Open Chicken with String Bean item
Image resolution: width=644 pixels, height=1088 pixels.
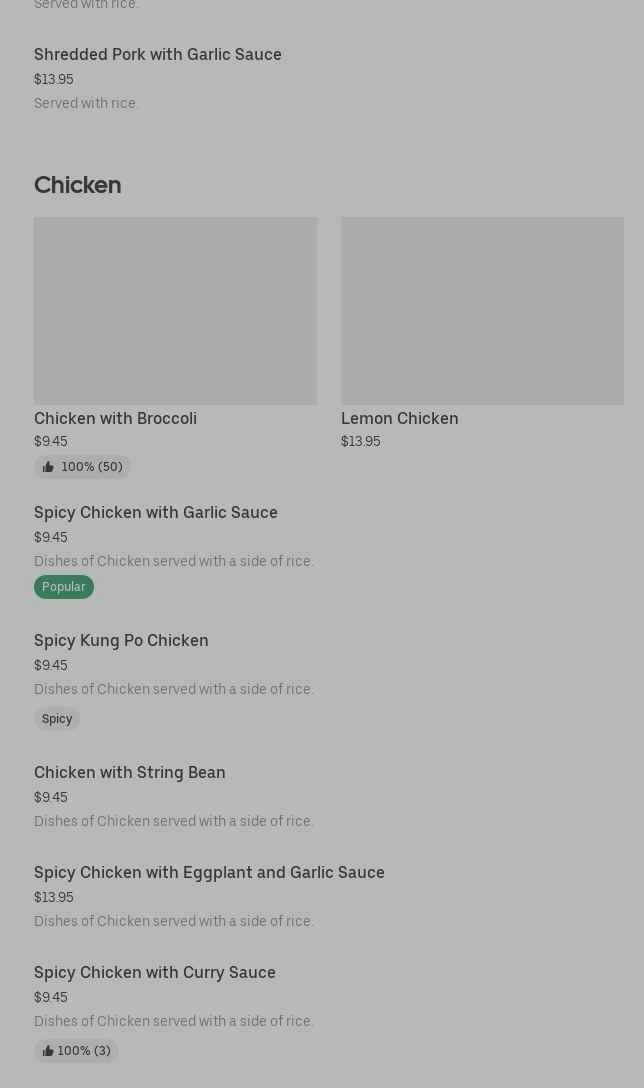point(130,772)
